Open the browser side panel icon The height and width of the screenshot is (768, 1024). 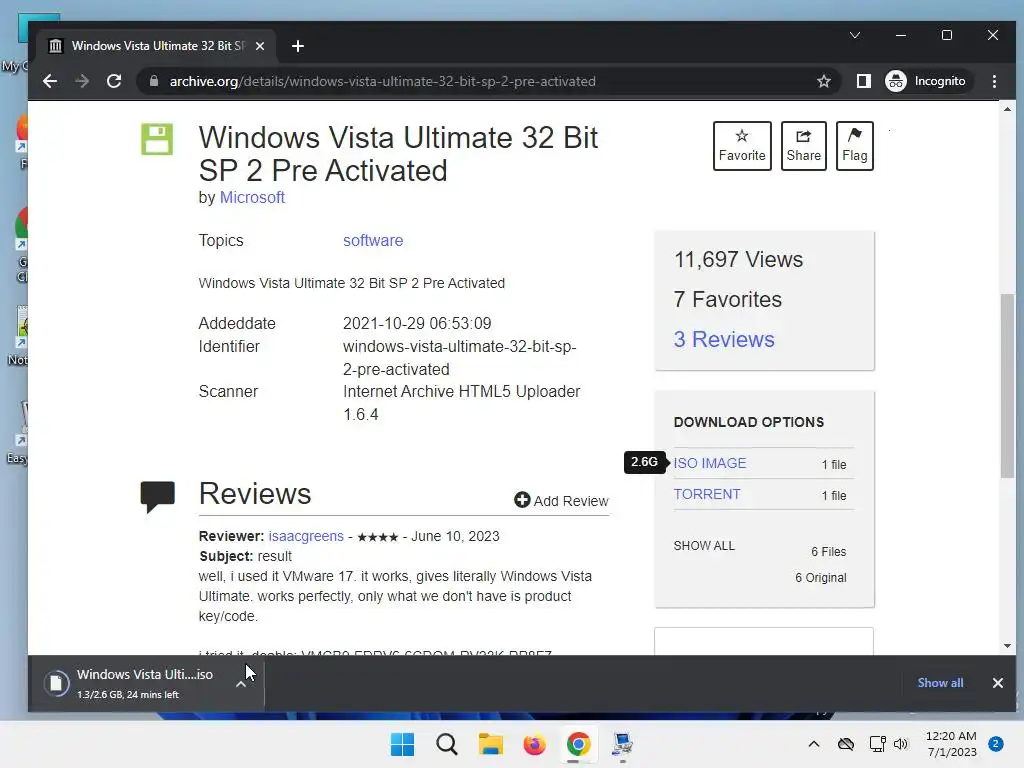tap(863, 81)
